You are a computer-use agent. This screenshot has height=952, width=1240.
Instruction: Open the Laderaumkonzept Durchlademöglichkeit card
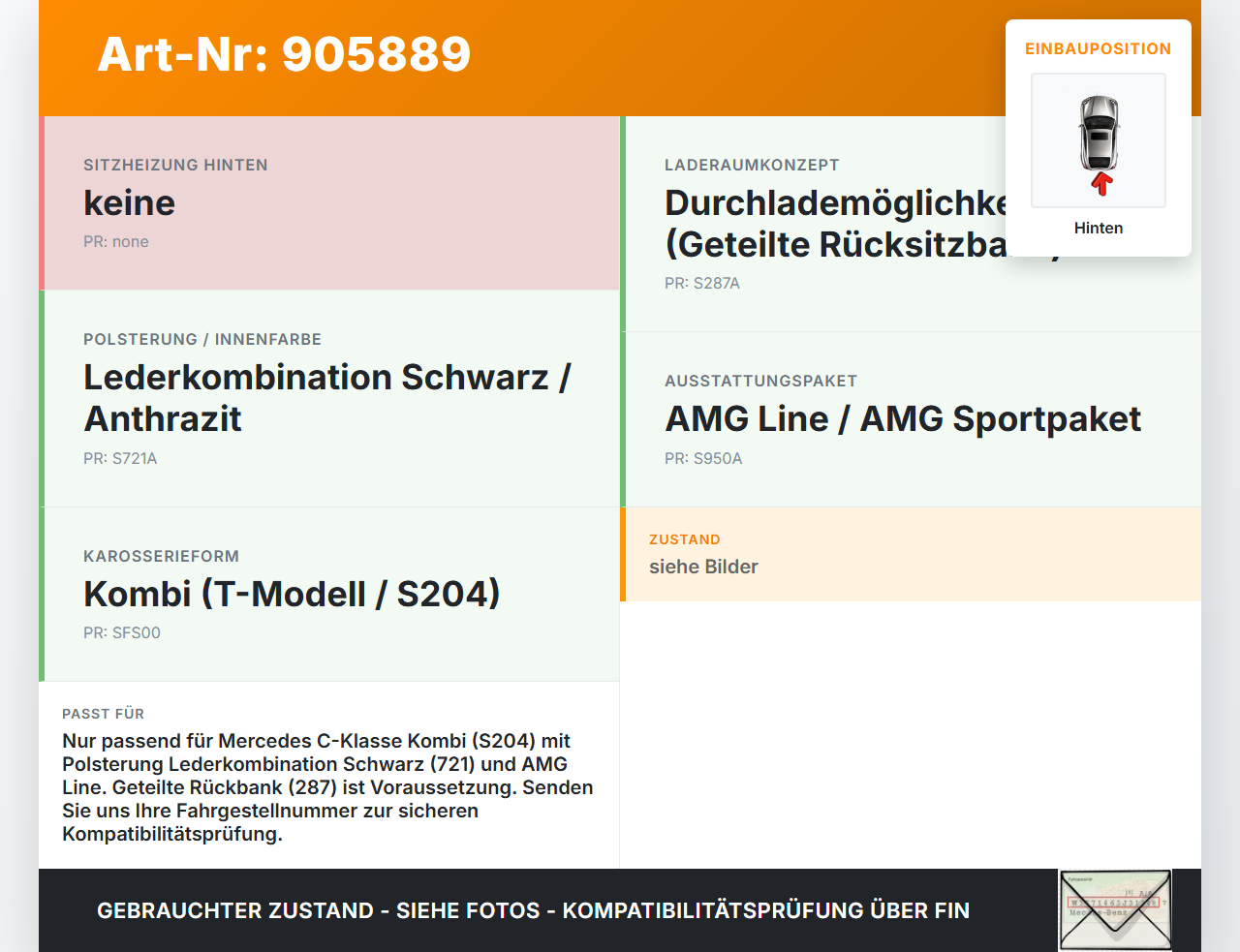[911, 224]
